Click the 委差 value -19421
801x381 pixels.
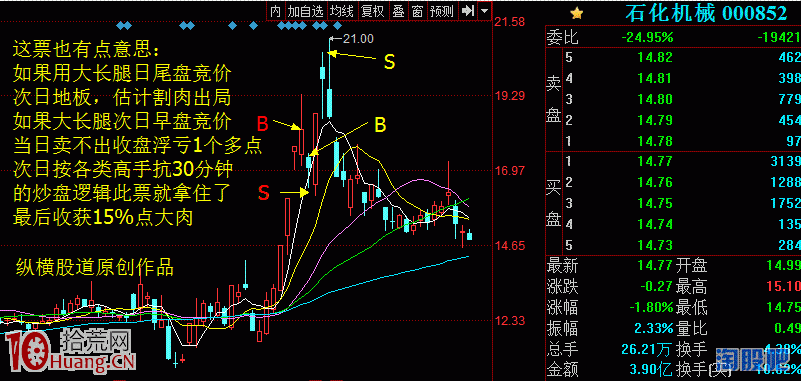point(779,37)
